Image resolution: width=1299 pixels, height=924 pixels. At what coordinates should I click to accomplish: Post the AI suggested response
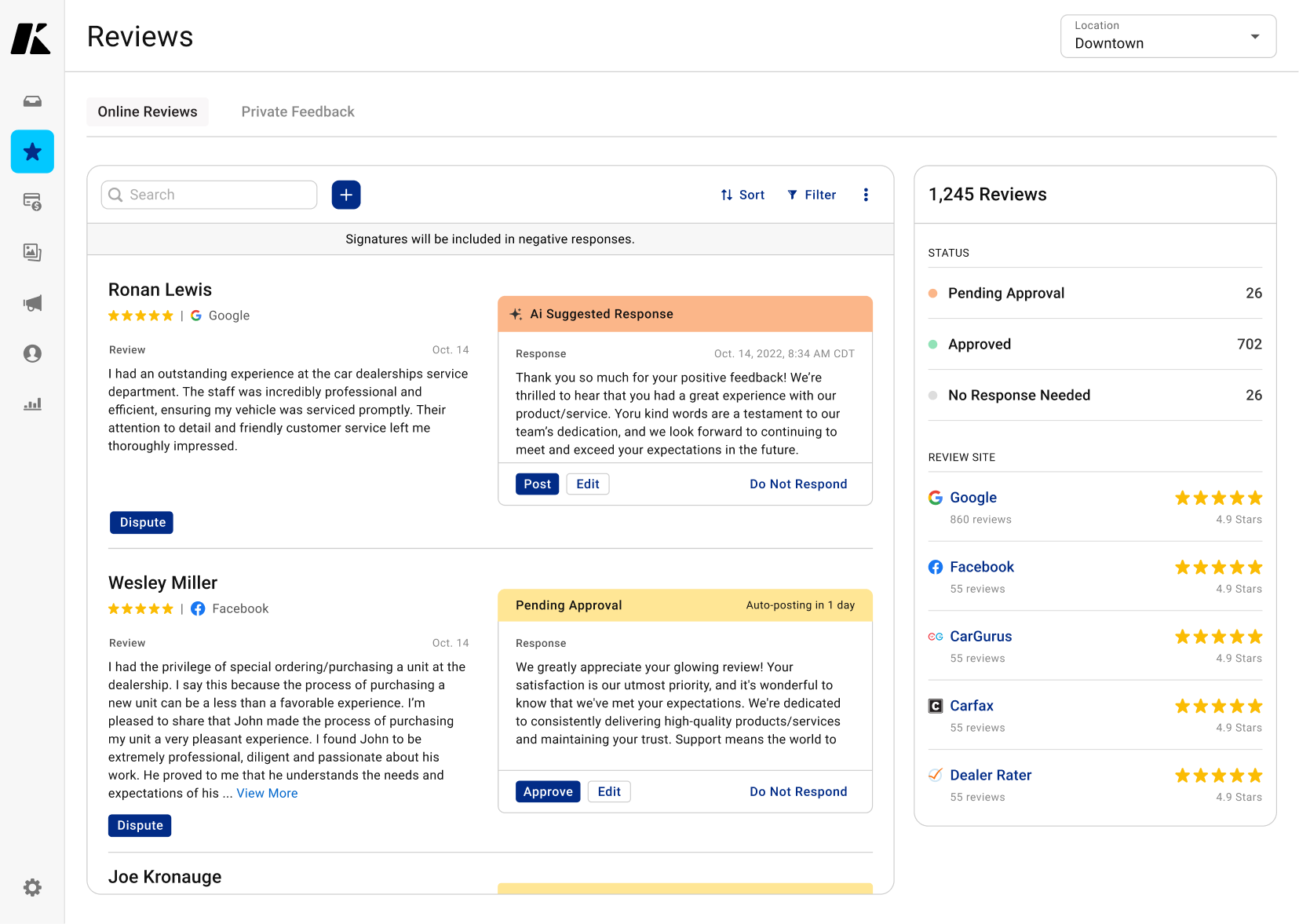click(538, 484)
